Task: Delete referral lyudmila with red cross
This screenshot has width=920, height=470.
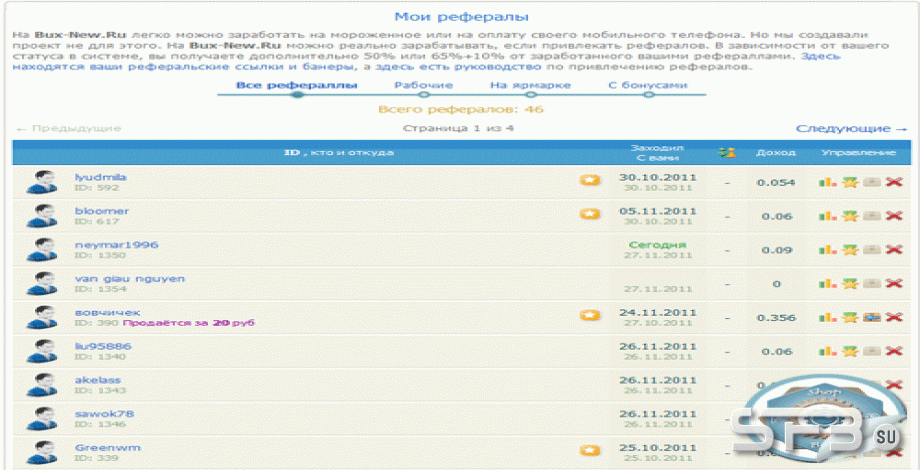Action: 894,182
